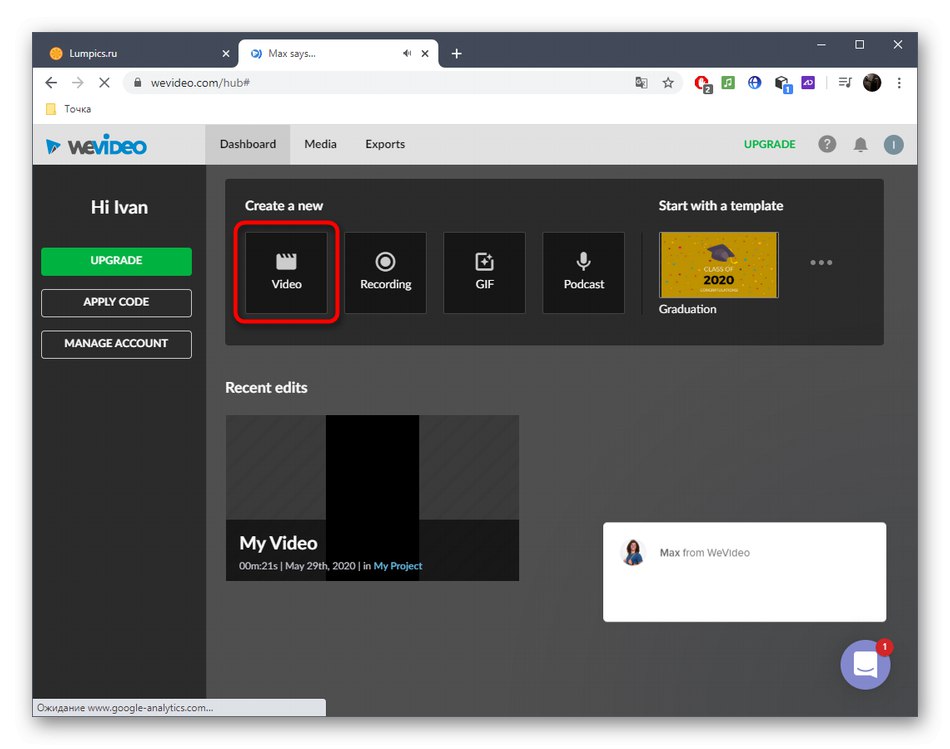950x749 pixels.
Task: Open WeVideo help via question mark icon
Action: click(x=827, y=144)
